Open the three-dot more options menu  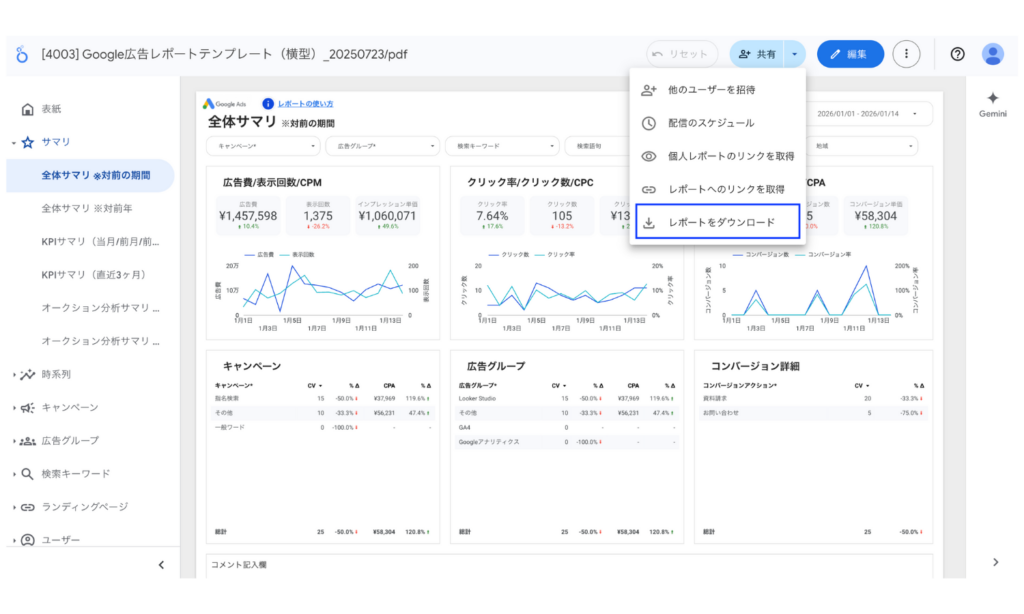[906, 53]
